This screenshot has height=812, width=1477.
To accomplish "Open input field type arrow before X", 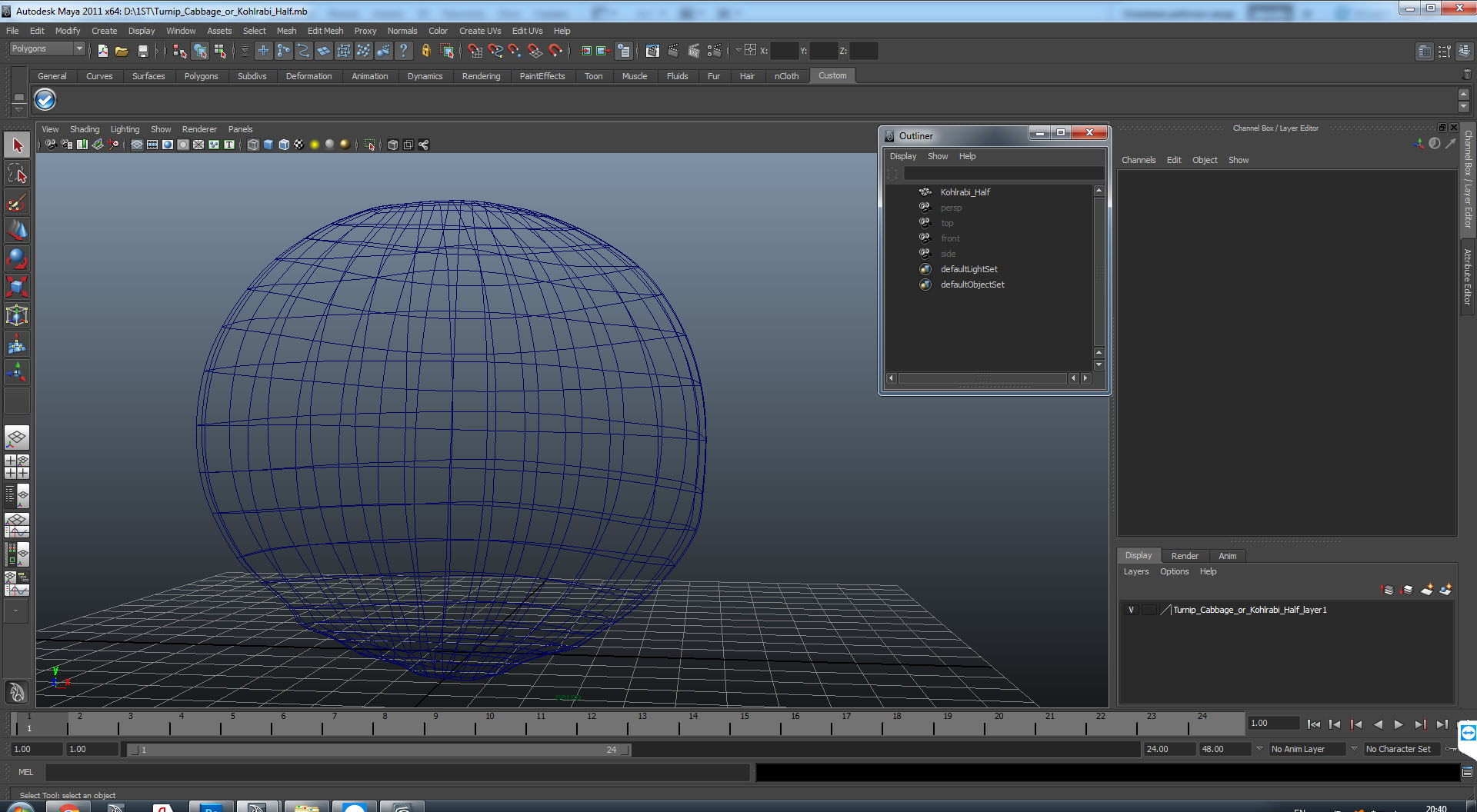I will point(738,51).
